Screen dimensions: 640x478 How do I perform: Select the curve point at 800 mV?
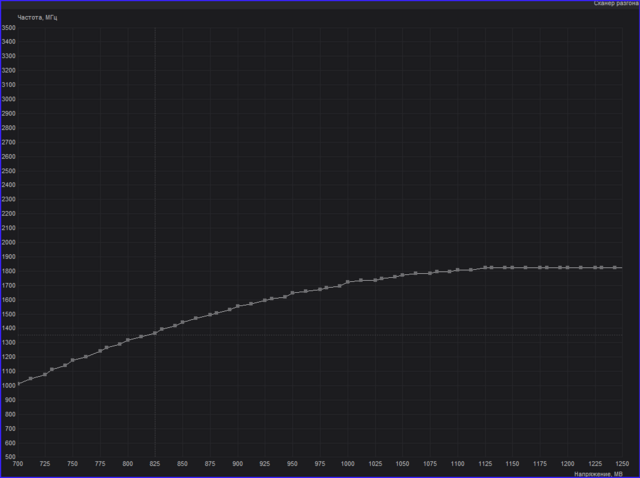(128, 340)
